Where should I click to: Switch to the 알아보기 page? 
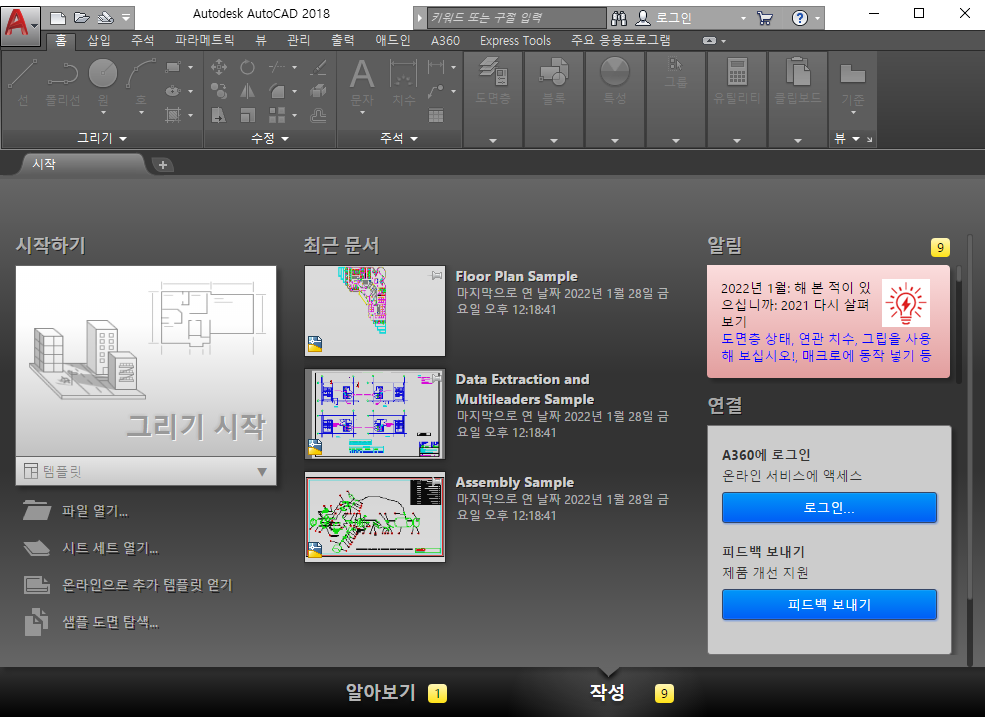pos(381,692)
